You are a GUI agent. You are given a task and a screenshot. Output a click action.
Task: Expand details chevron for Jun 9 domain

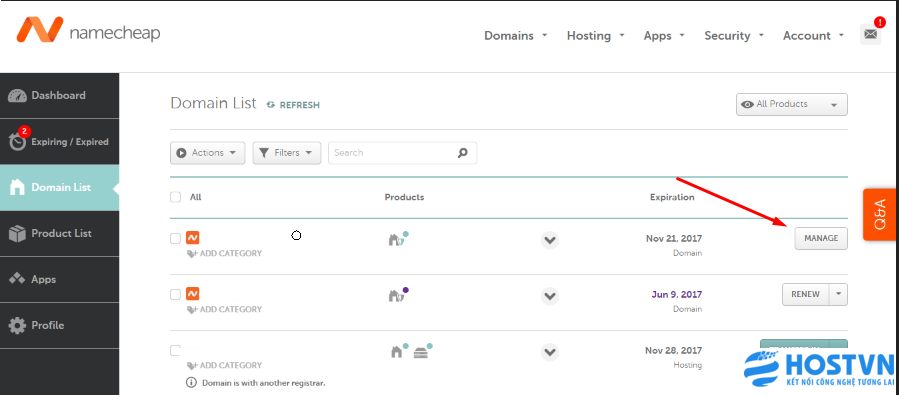click(550, 296)
